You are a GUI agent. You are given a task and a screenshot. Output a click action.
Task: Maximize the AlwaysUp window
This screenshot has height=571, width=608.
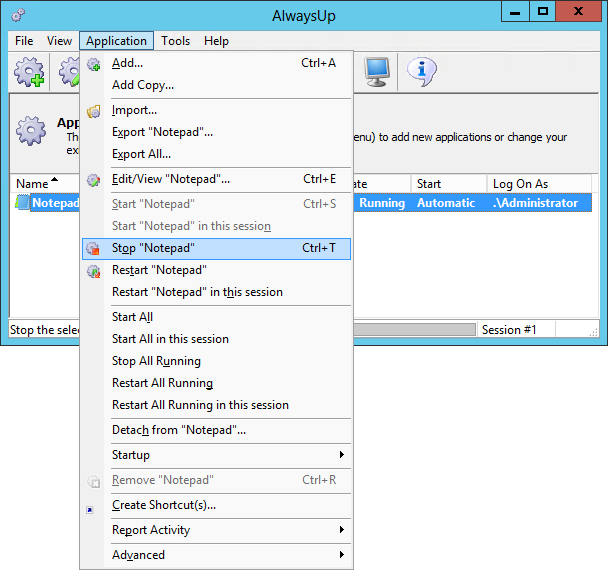click(543, 11)
